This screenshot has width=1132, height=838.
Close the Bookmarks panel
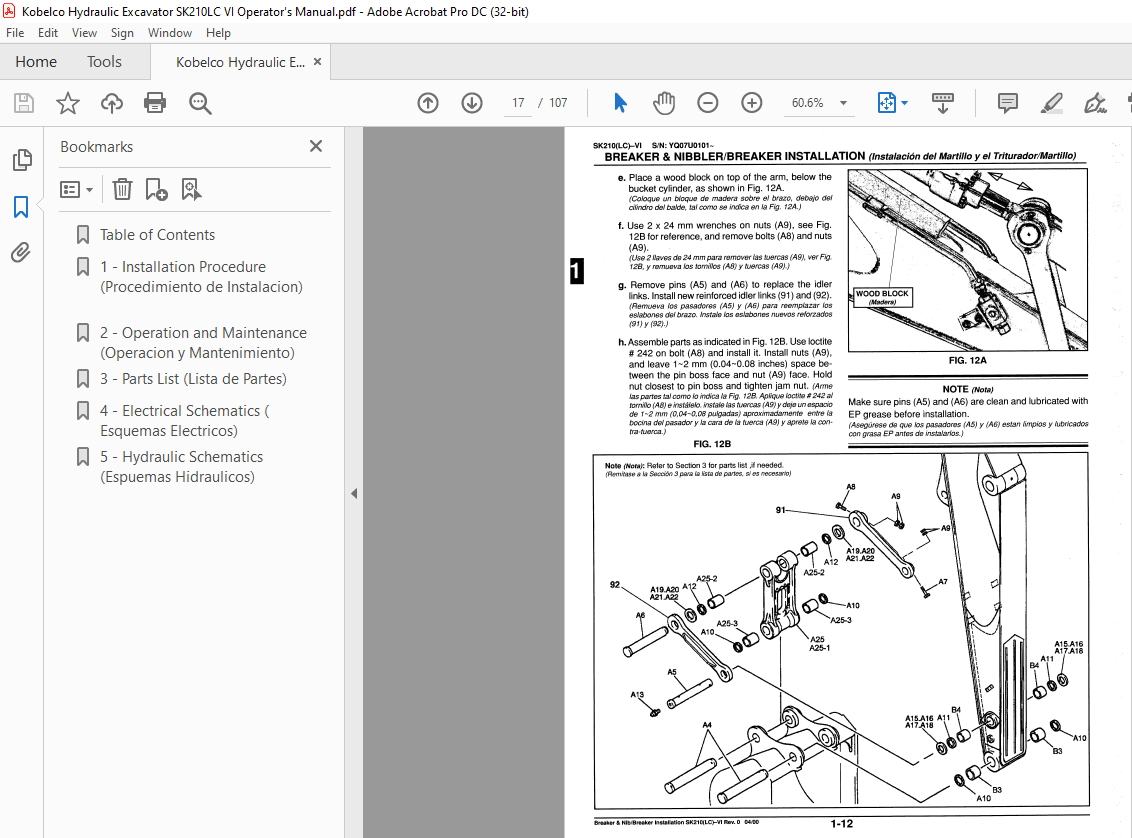(315, 147)
